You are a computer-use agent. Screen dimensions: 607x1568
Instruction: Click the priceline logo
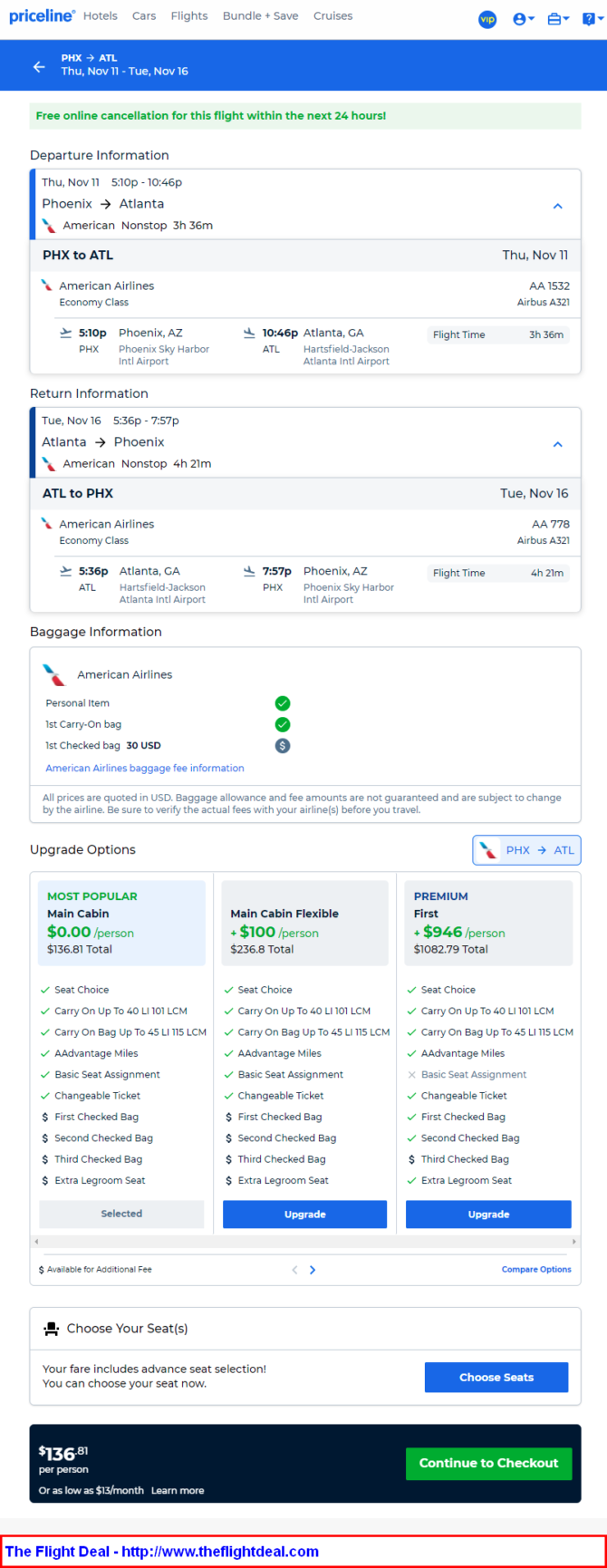(42, 16)
